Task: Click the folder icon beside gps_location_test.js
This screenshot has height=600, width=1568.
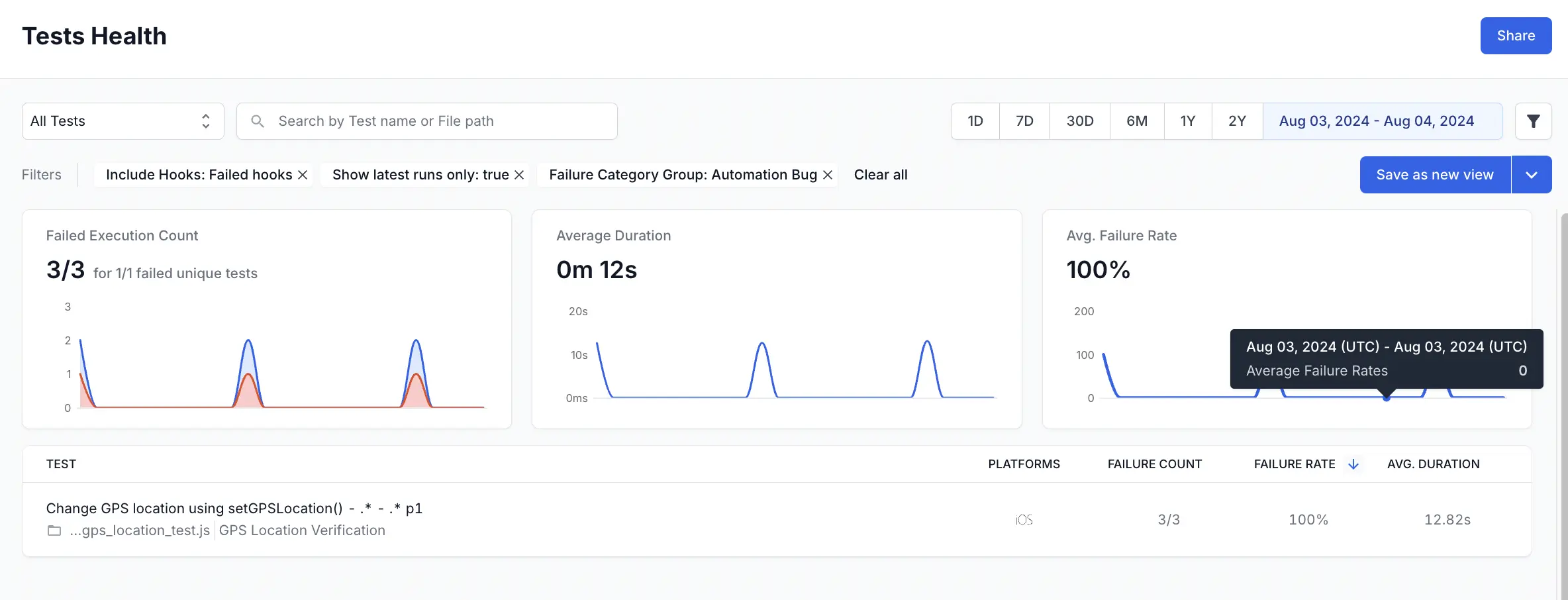Action: [54, 530]
